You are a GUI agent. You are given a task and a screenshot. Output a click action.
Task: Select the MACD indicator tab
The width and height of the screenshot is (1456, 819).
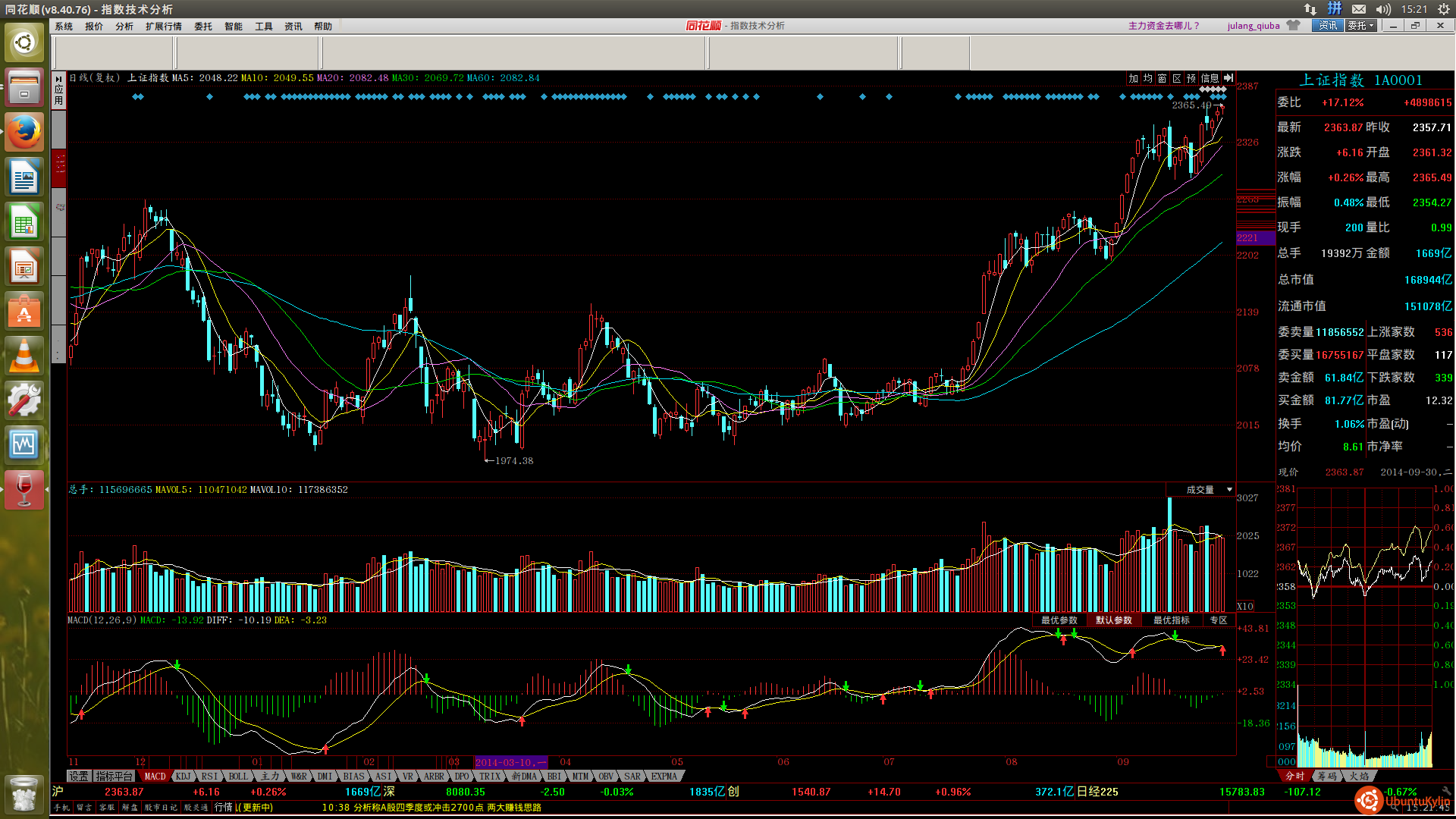click(155, 777)
